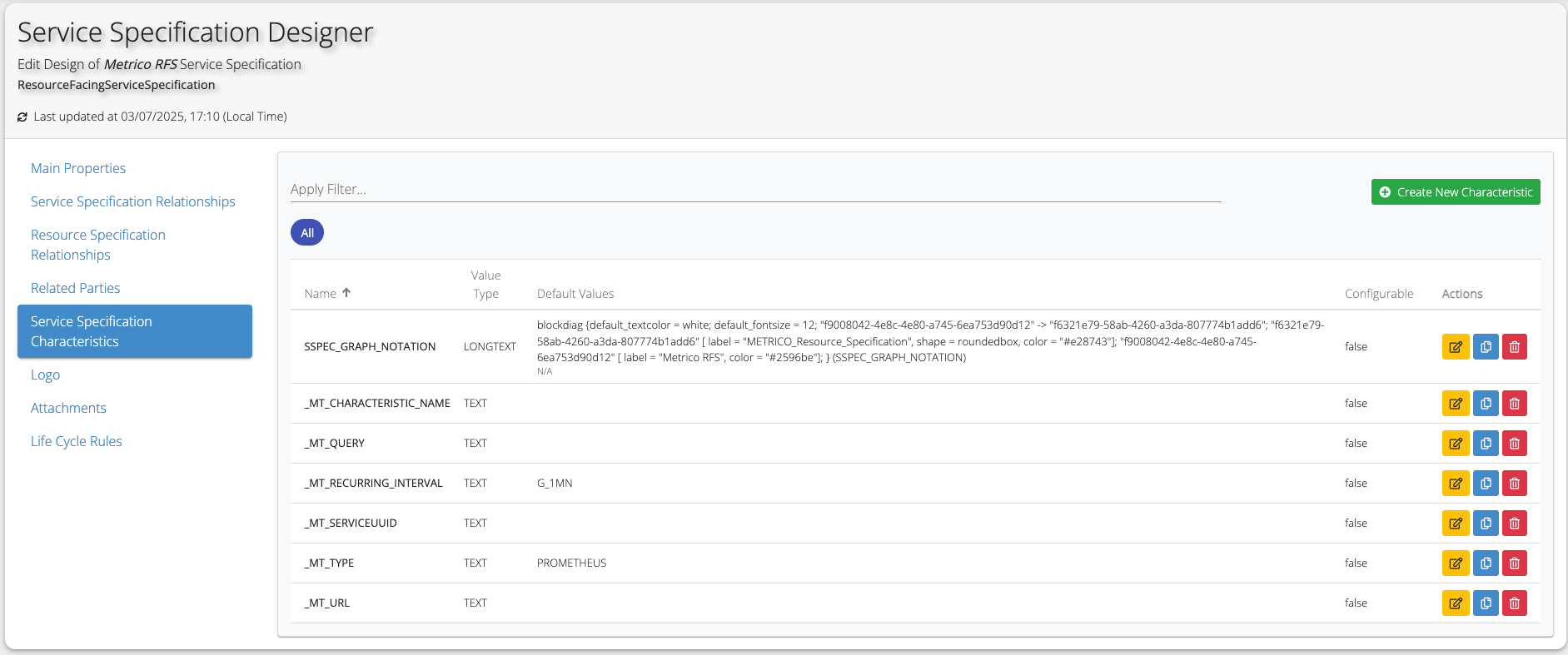Edit the _MT_TYPE characteristic
The image size is (1568, 655).
[x=1455, y=563]
